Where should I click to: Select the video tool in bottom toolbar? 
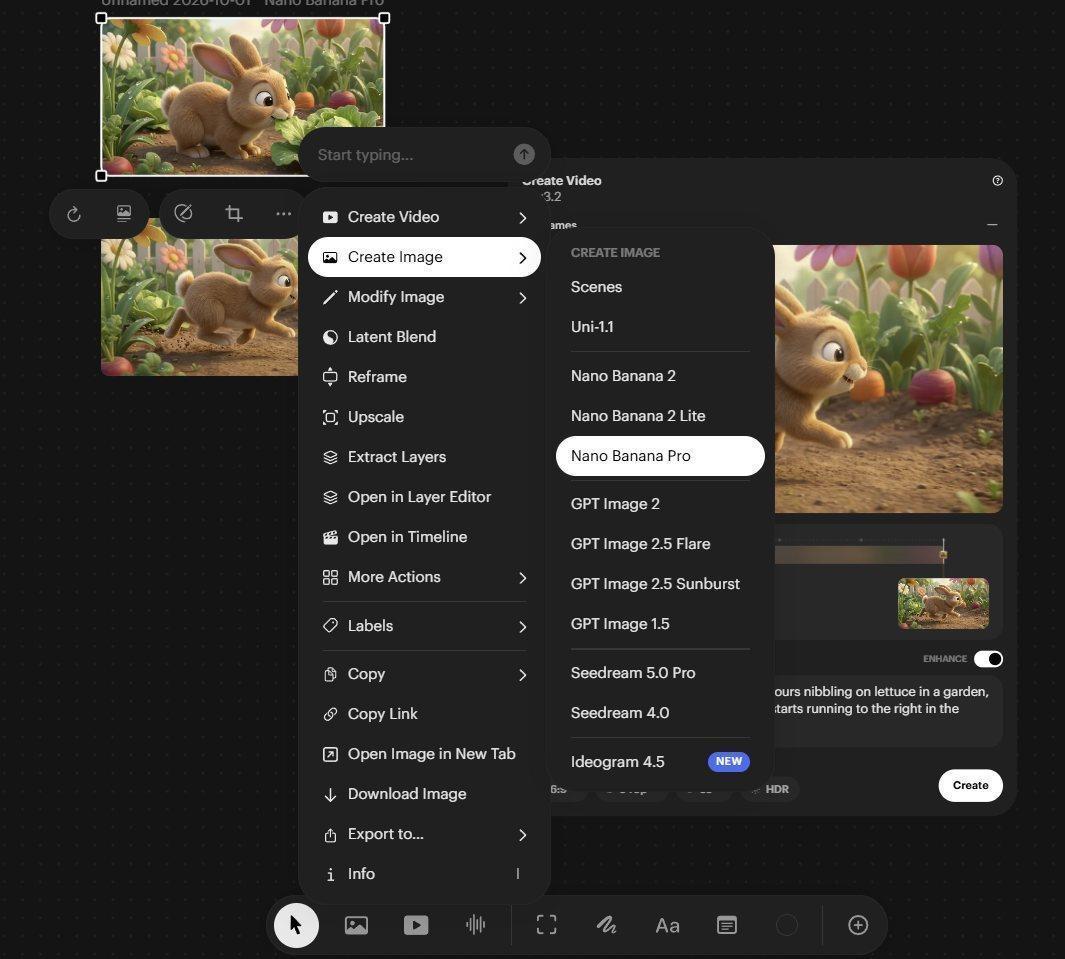point(416,925)
